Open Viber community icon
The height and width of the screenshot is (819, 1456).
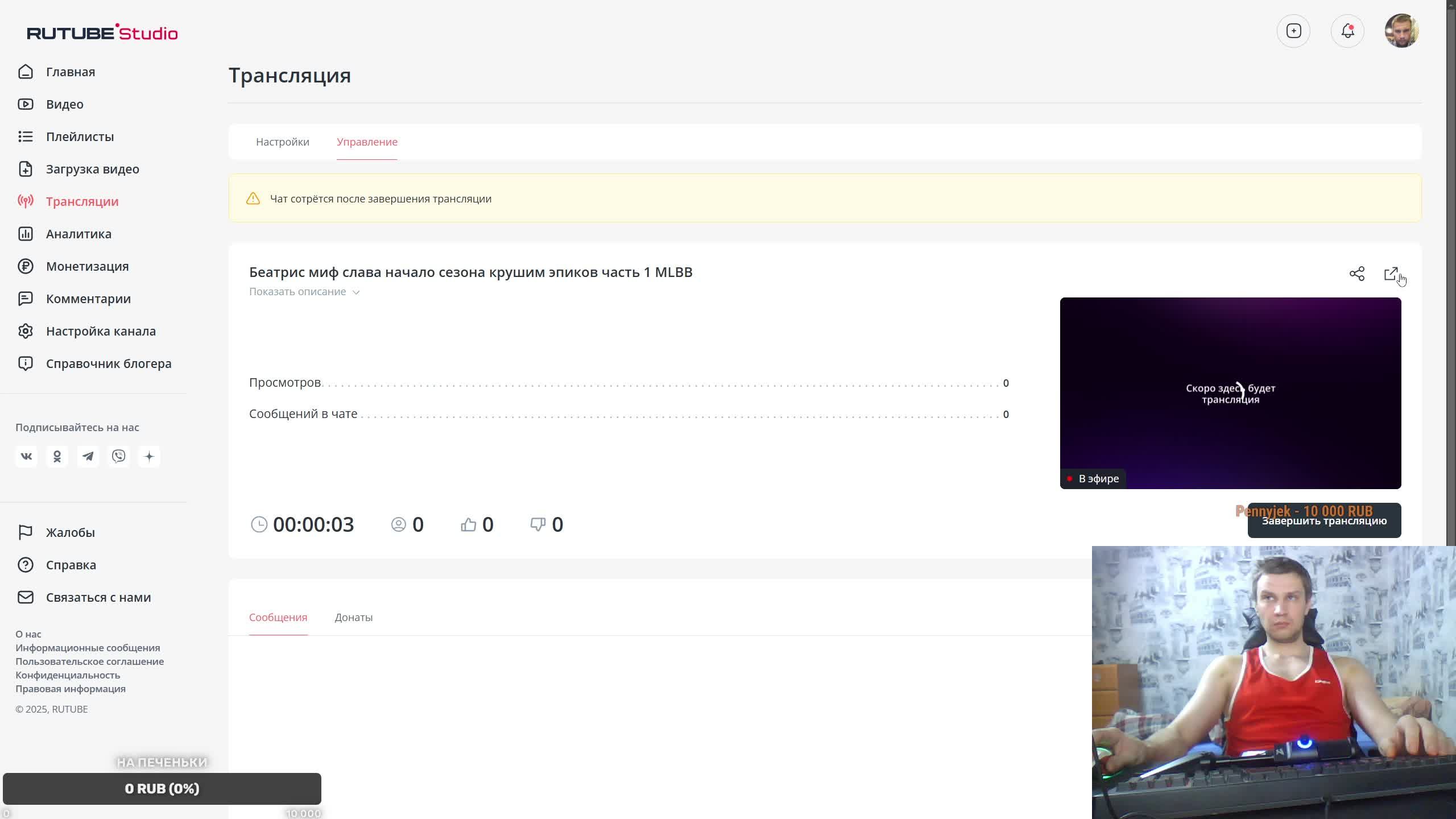tap(118, 456)
